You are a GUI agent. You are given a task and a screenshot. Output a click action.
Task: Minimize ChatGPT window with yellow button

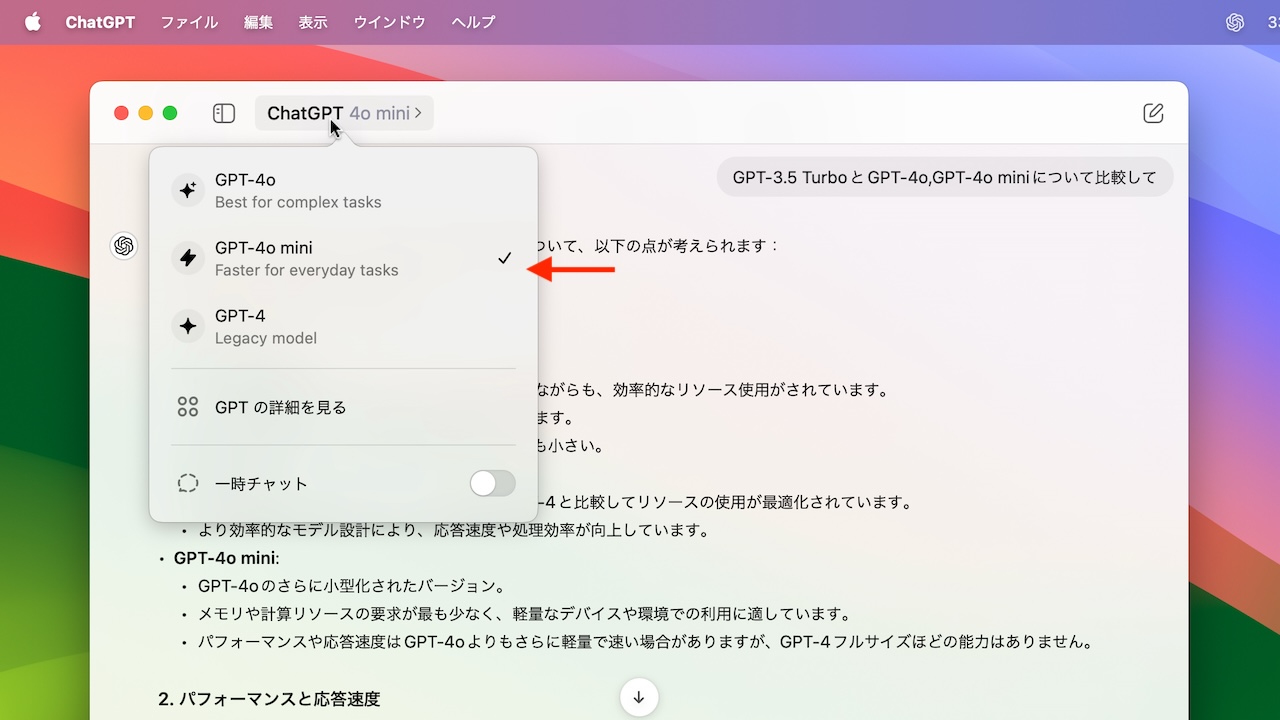click(x=146, y=113)
